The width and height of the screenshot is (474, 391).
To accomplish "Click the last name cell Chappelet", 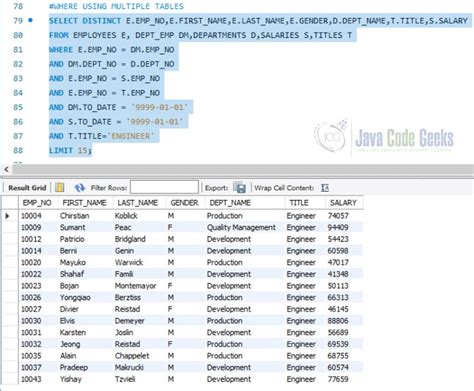I will [x=132, y=356].
